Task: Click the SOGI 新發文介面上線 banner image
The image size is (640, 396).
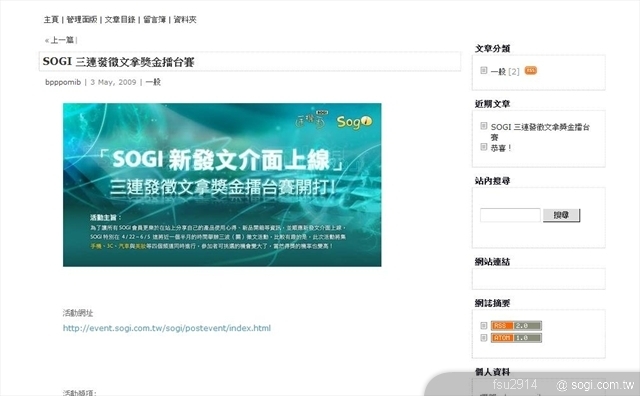Action: pyautogui.click(x=222, y=185)
